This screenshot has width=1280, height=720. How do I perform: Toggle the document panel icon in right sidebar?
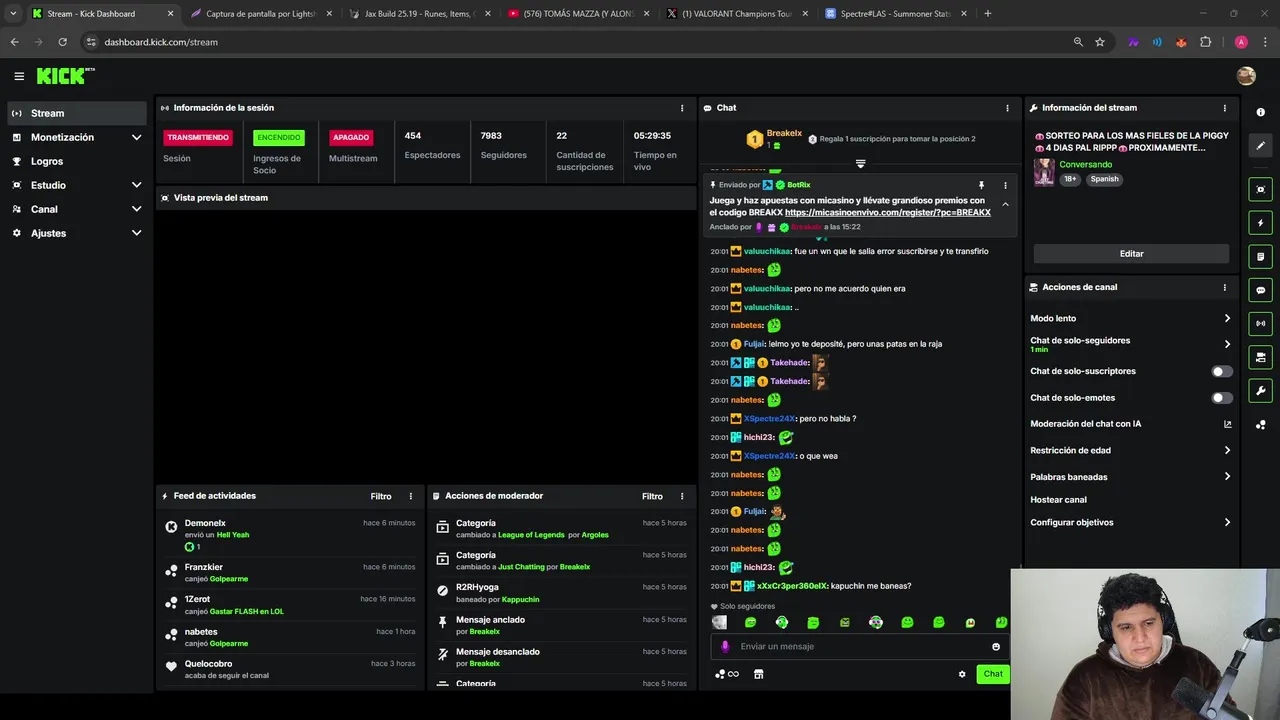pyautogui.click(x=1260, y=256)
